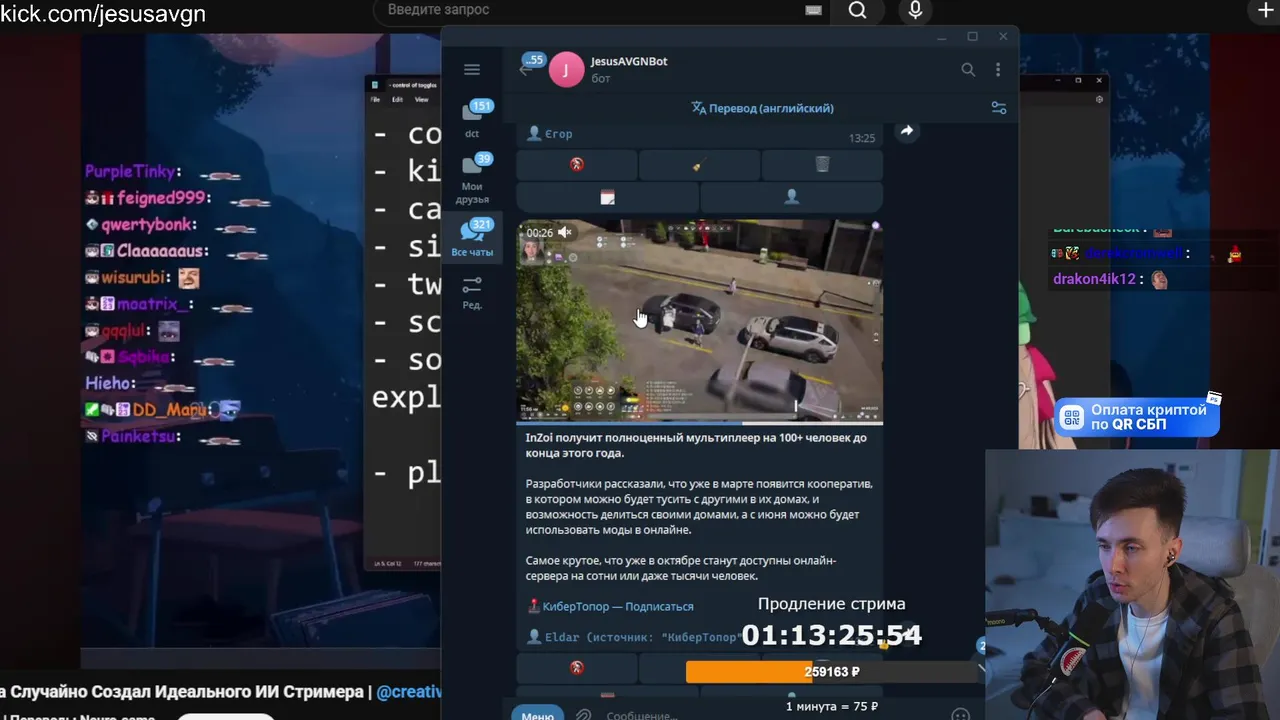Screen dimensions: 1280x720
Task: Click the create plus icon in browser
Action: pos(1264,10)
